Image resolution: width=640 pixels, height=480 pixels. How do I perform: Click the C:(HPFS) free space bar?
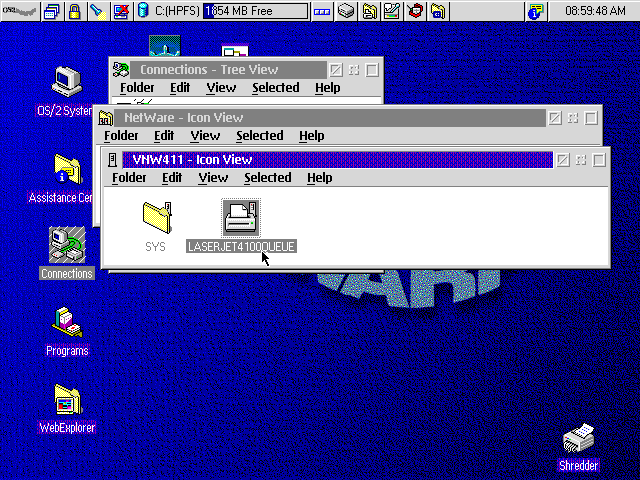(256, 11)
